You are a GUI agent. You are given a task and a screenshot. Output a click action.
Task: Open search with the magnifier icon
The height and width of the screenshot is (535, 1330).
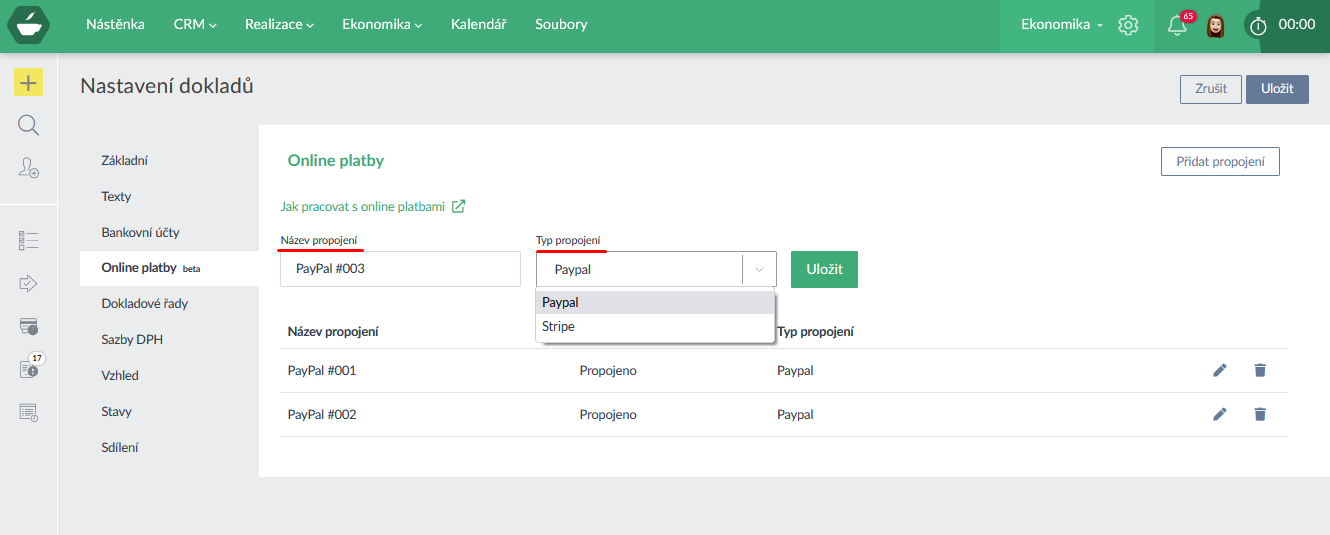click(x=28, y=125)
